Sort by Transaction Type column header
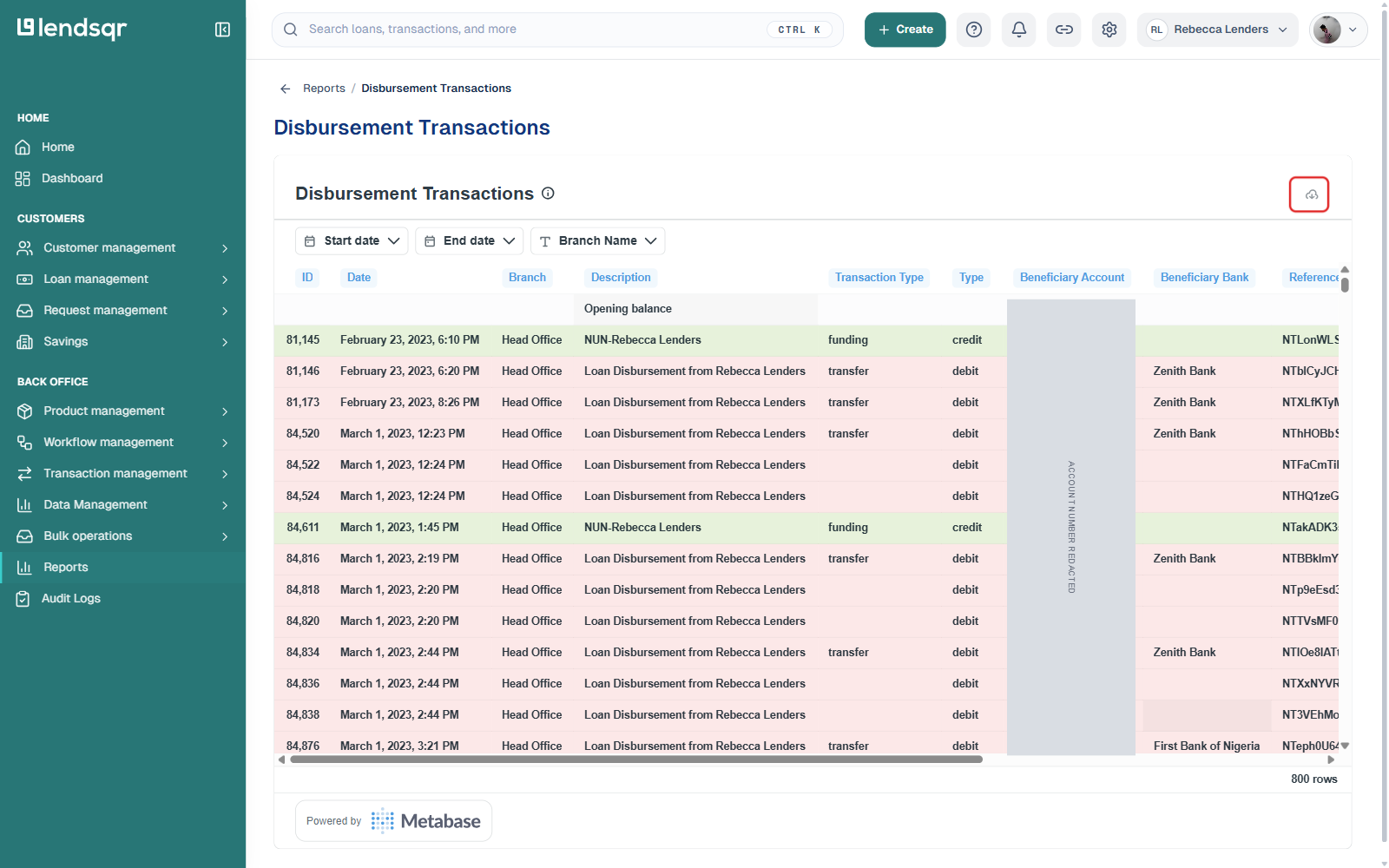This screenshot has width=1389, height=868. tap(879, 278)
